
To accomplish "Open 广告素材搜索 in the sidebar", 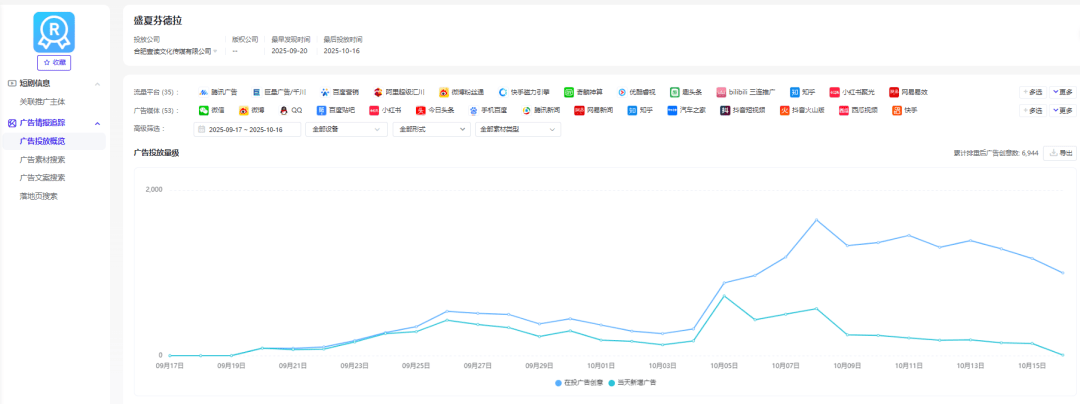I will point(43,159).
